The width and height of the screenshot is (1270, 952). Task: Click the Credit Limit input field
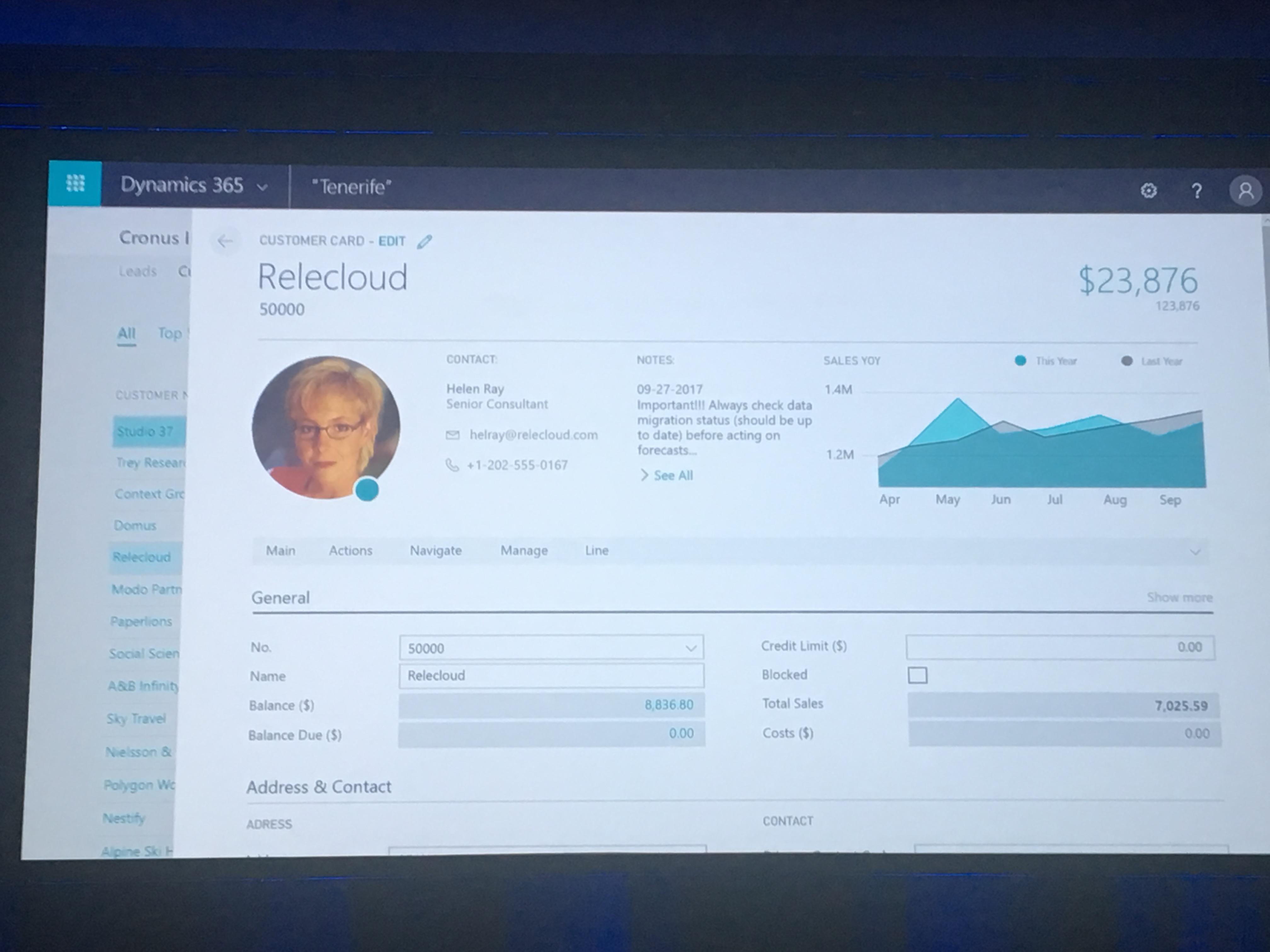pos(1060,647)
